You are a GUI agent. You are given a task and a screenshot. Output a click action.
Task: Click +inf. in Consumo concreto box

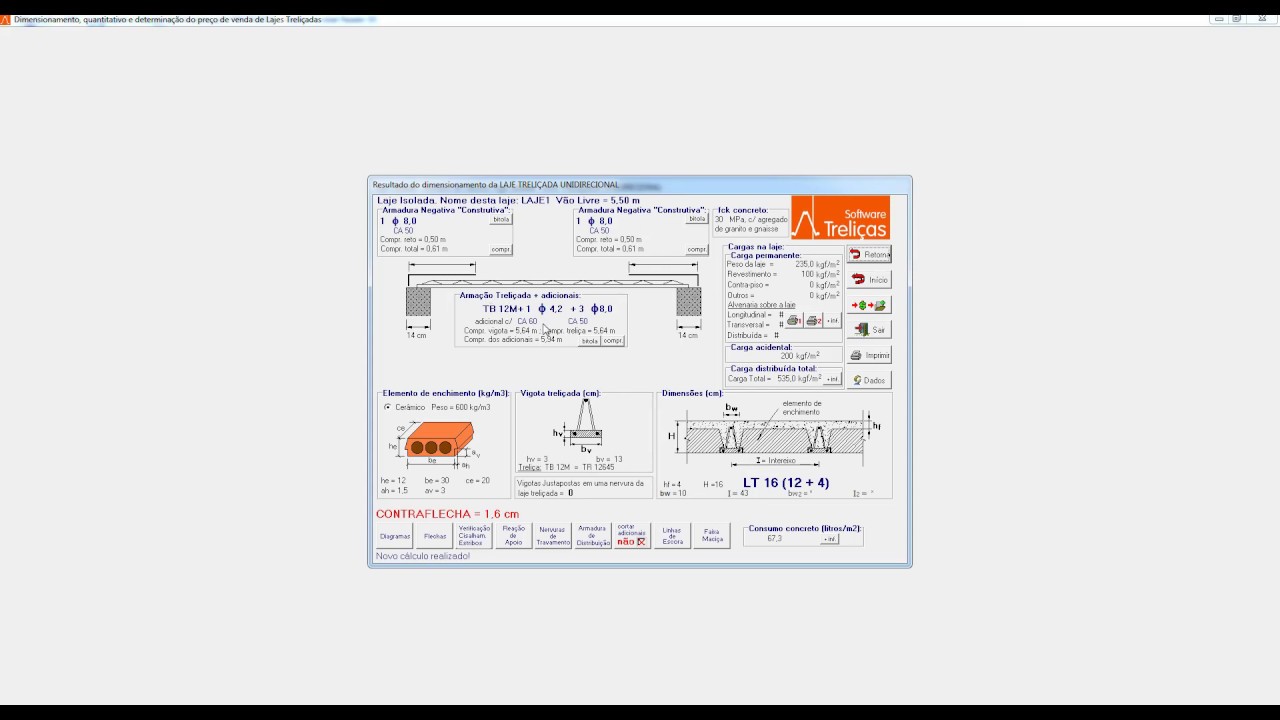pyautogui.click(x=830, y=539)
